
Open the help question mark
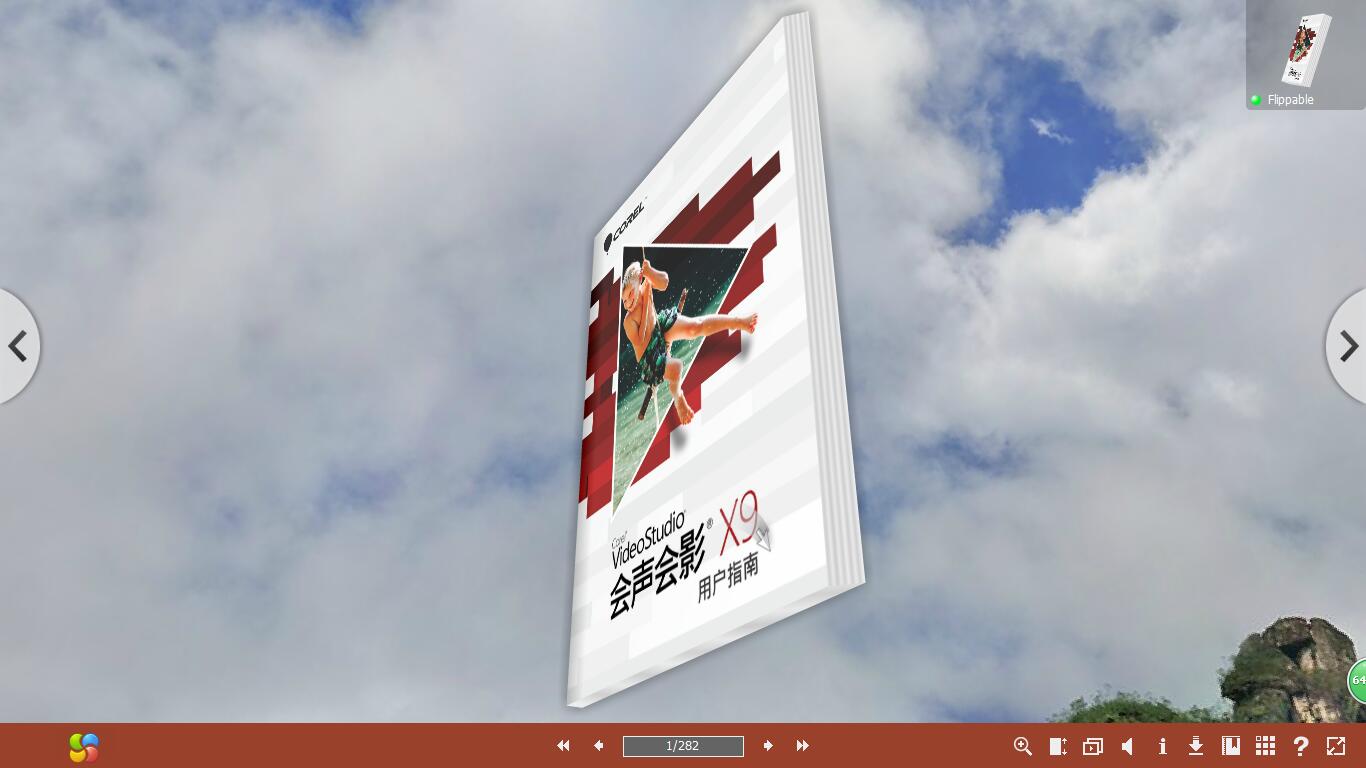(1301, 746)
